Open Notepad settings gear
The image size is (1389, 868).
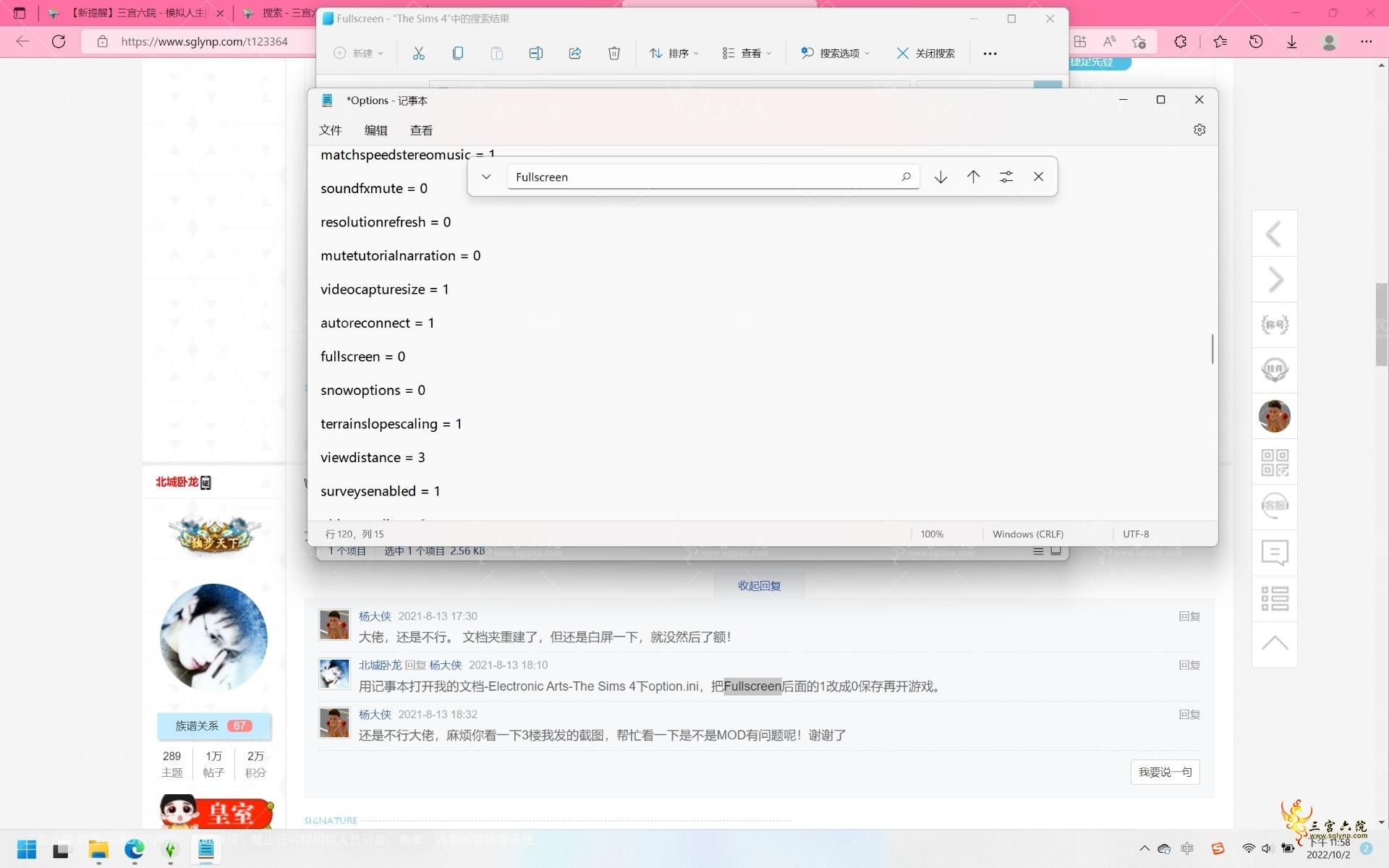pyautogui.click(x=1199, y=130)
